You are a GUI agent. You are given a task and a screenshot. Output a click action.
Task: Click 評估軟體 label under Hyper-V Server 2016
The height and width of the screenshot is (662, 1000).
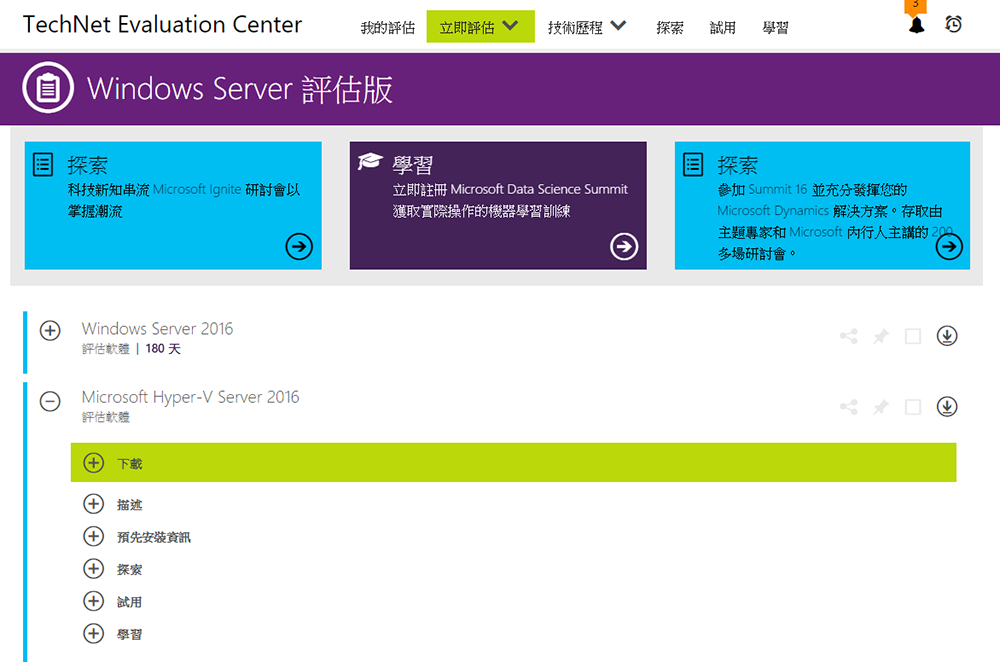[106, 417]
